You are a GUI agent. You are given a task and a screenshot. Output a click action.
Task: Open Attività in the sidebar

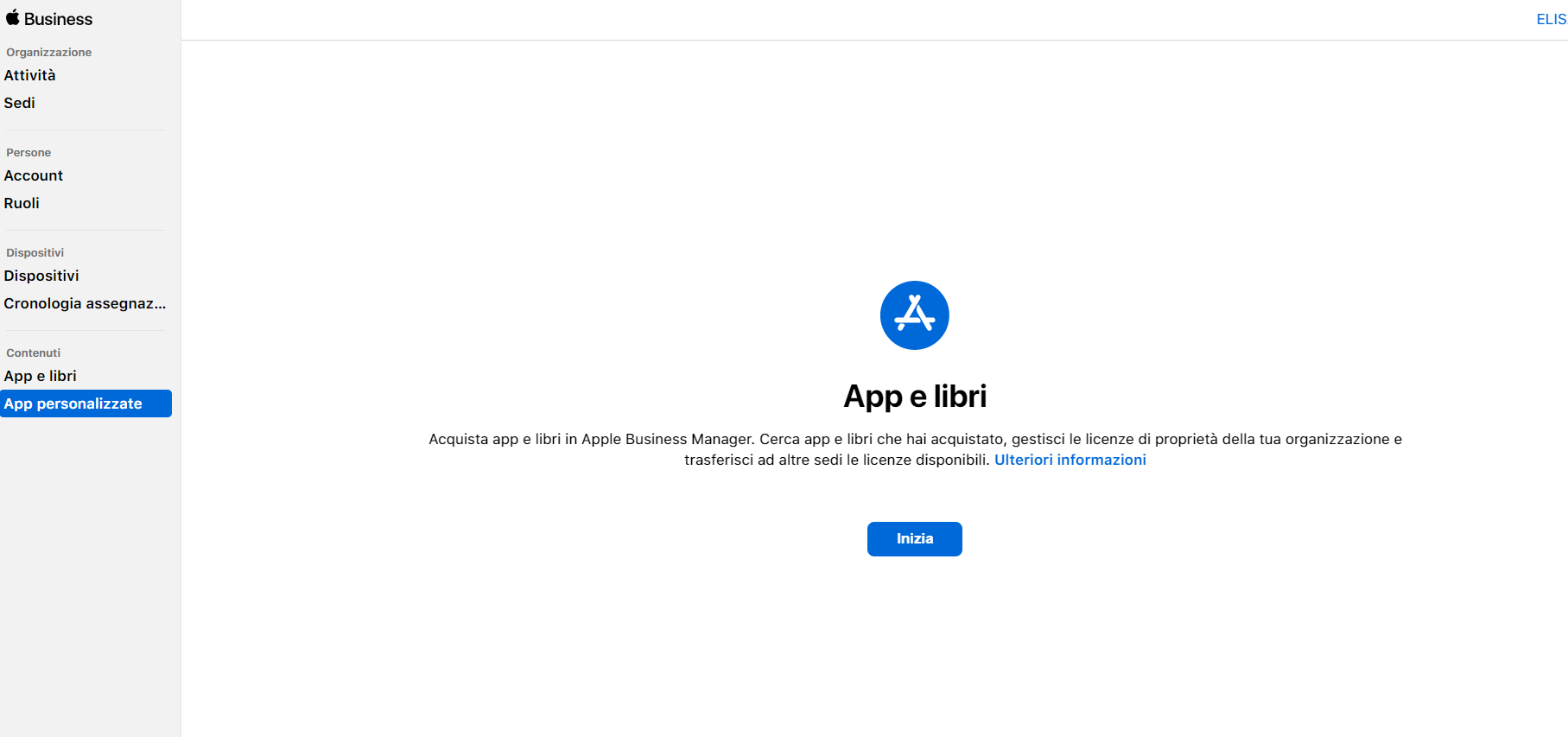29,75
